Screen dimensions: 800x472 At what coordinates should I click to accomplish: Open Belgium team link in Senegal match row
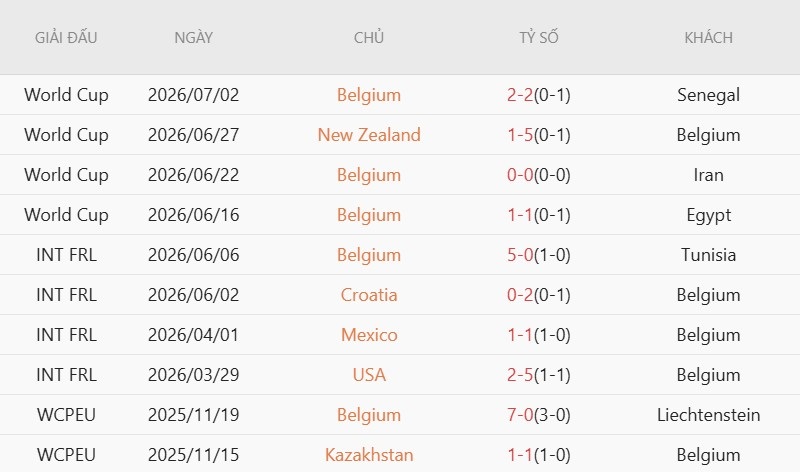click(369, 95)
